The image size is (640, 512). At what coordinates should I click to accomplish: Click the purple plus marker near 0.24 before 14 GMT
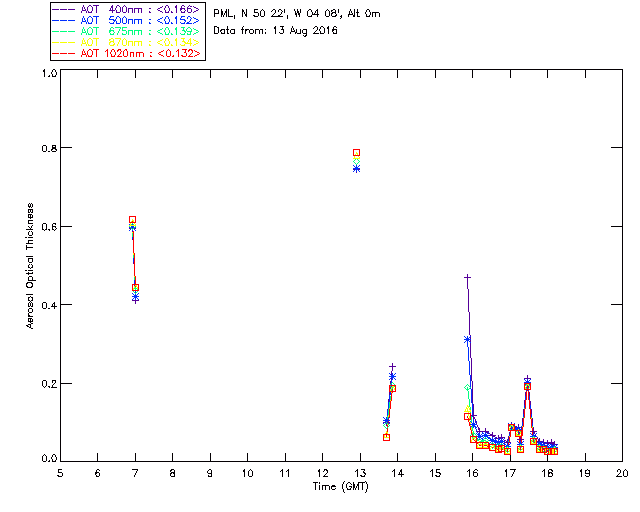coord(392,367)
